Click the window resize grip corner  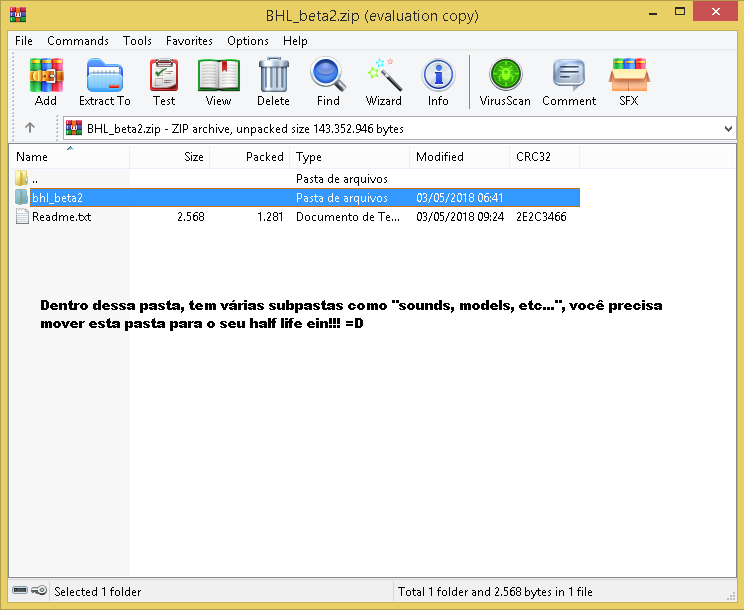[x=731, y=595]
